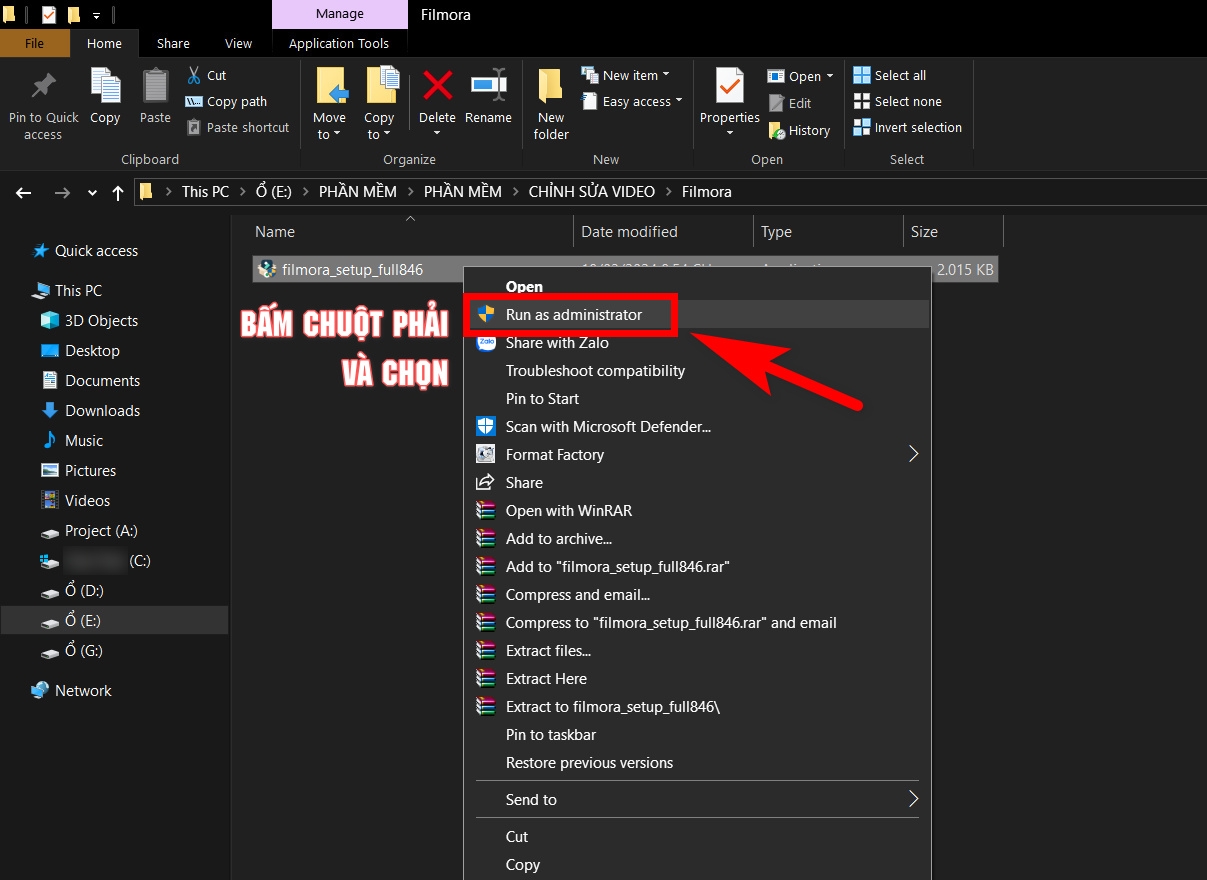
Task: Open the Music folder in sidebar
Action: (84, 440)
